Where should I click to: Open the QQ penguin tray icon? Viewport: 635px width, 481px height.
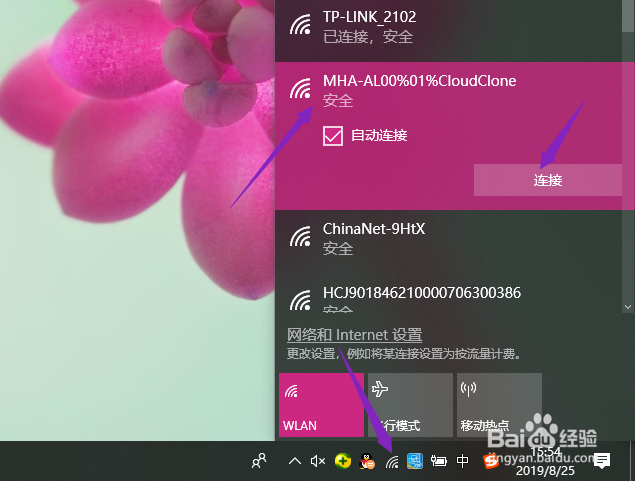click(x=367, y=461)
